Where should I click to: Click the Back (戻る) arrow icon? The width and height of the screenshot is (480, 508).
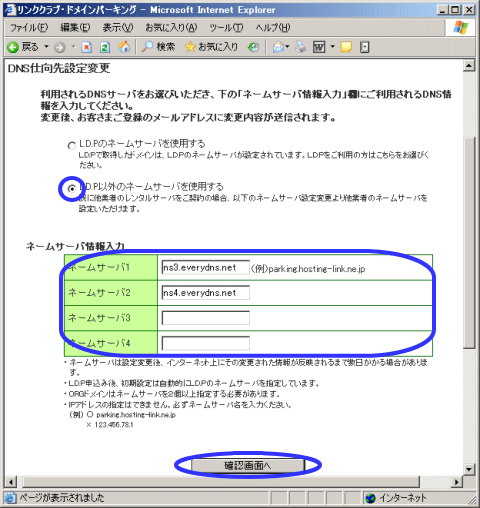[13, 47]
